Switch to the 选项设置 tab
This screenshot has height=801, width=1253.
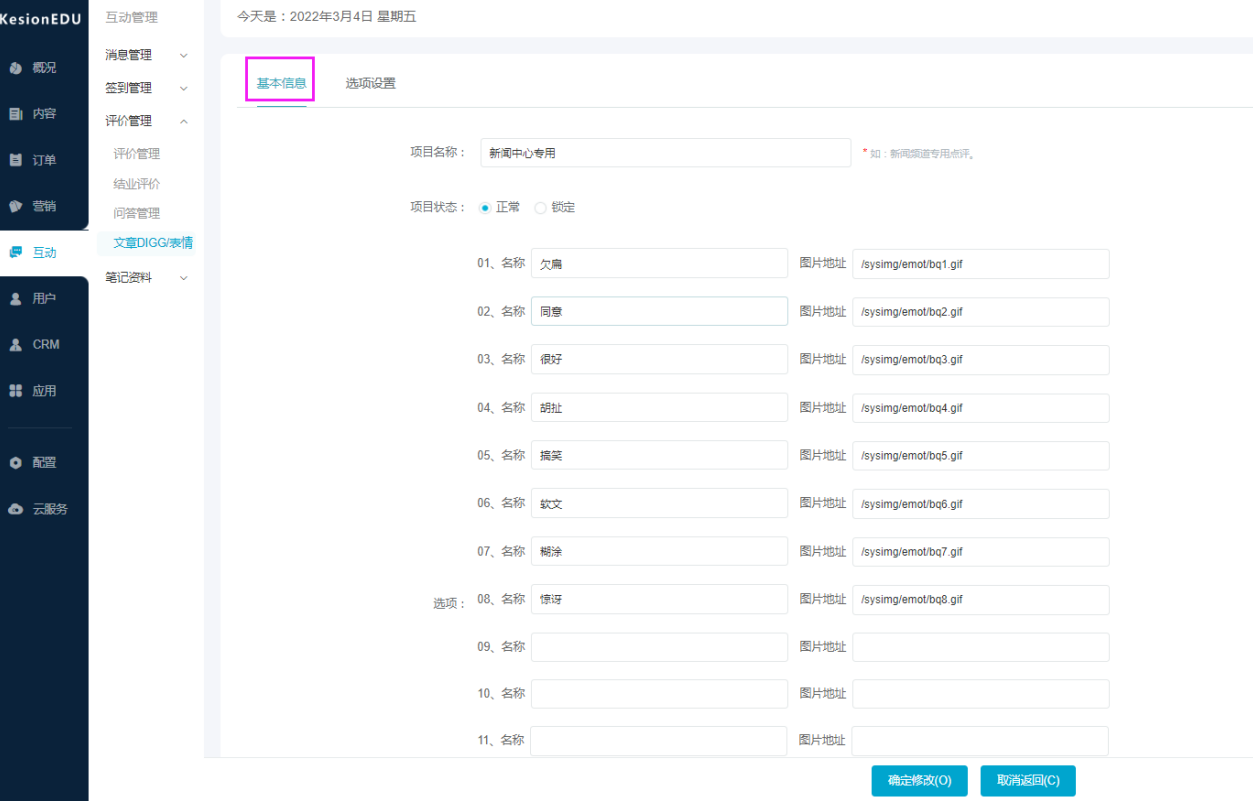[371, 83]
